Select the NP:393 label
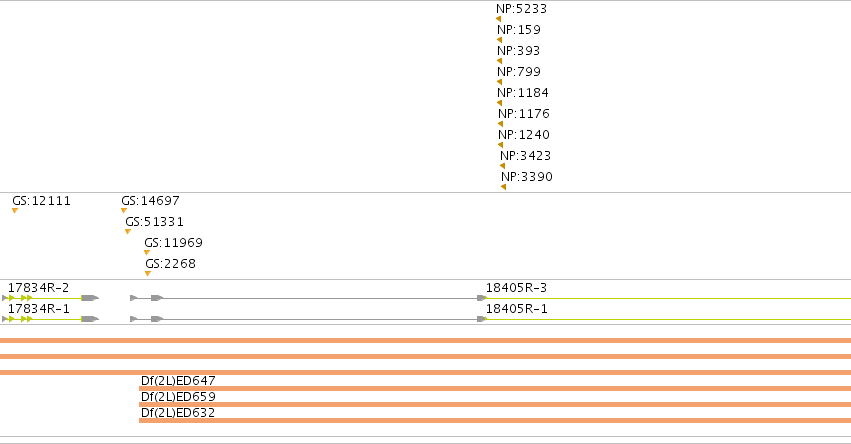851x444 pixels. tap(519, 51)
